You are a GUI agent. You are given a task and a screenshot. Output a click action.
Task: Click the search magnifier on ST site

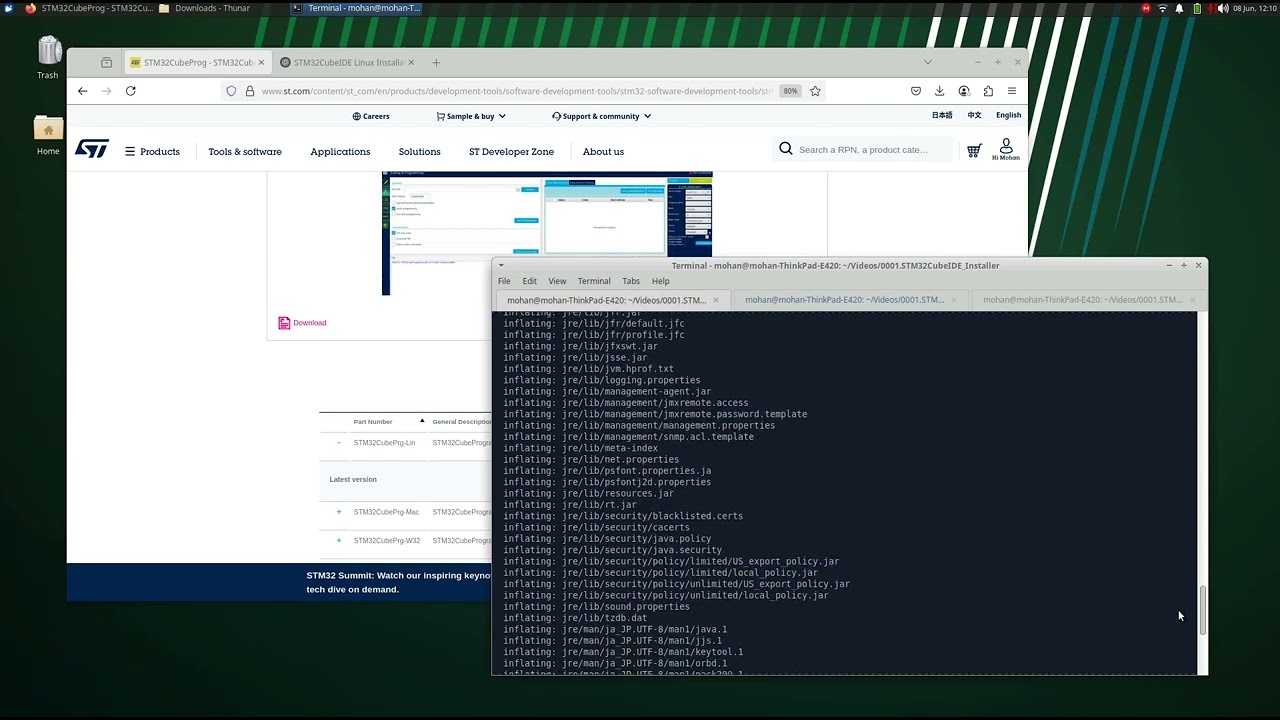tap(786, 149)
